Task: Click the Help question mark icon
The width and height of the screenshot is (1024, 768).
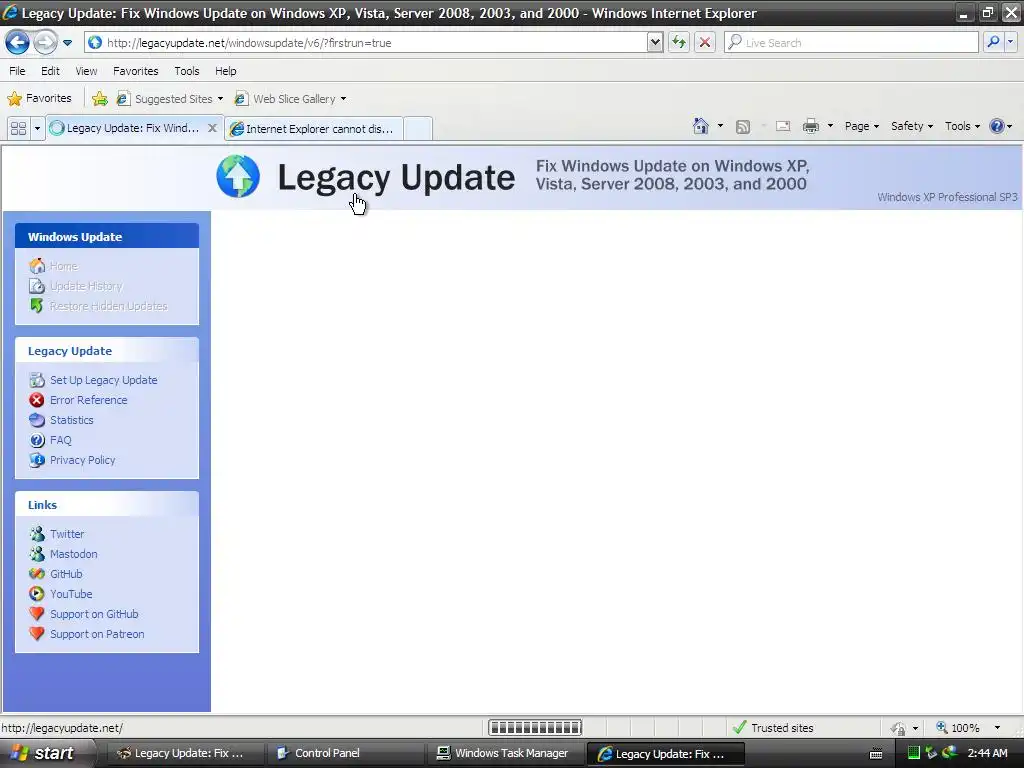Action: [997, 126]
